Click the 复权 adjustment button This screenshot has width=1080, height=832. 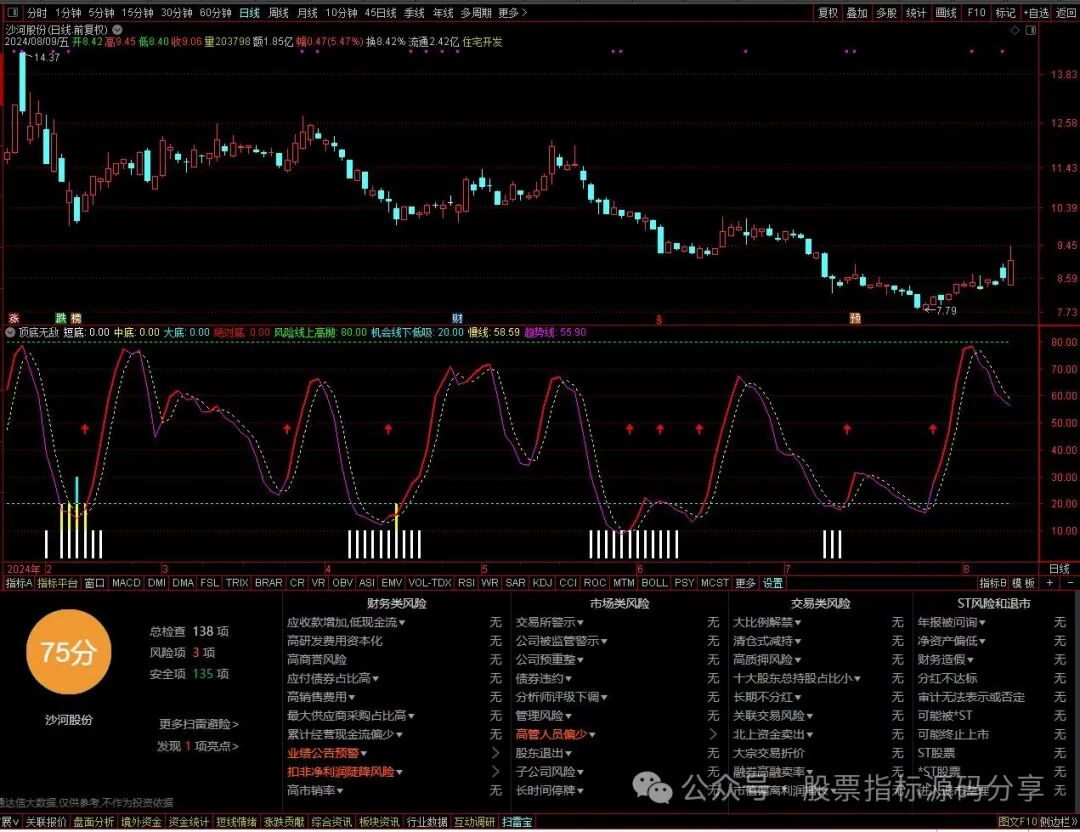click(x=828, y=12)
